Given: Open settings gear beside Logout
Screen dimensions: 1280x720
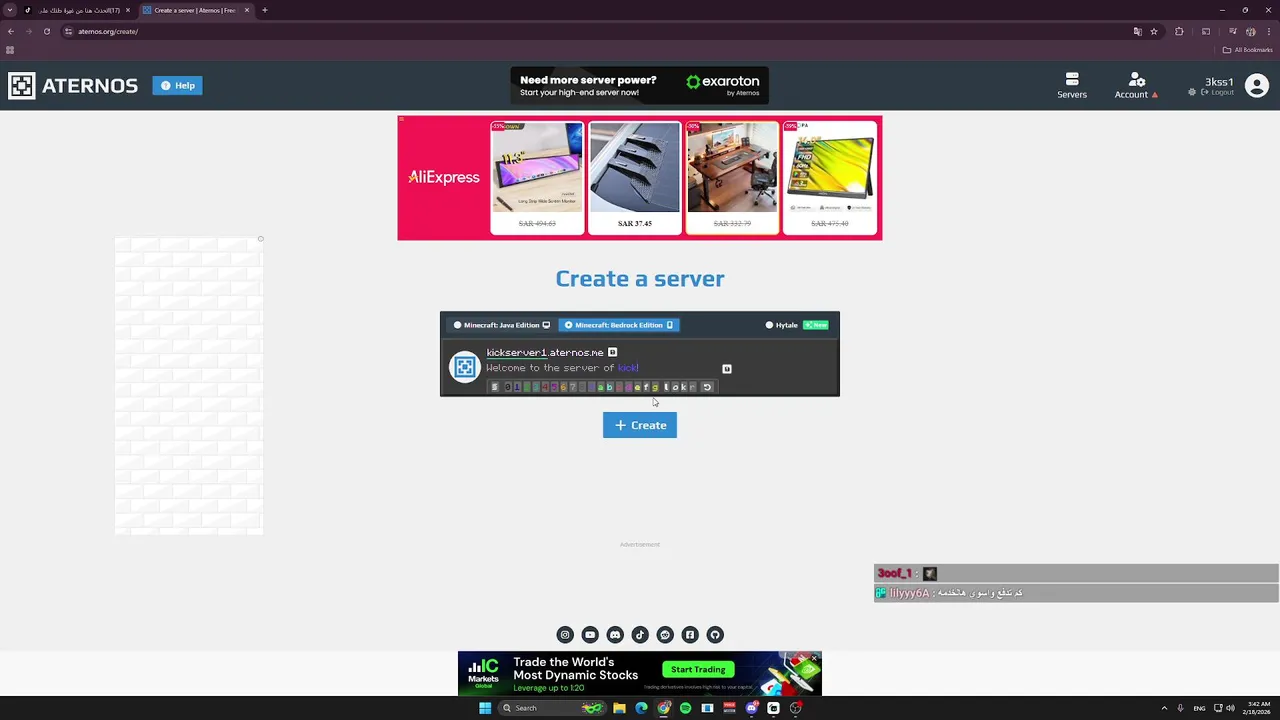Looking at the screenshot, I should tap(1192, 92).
